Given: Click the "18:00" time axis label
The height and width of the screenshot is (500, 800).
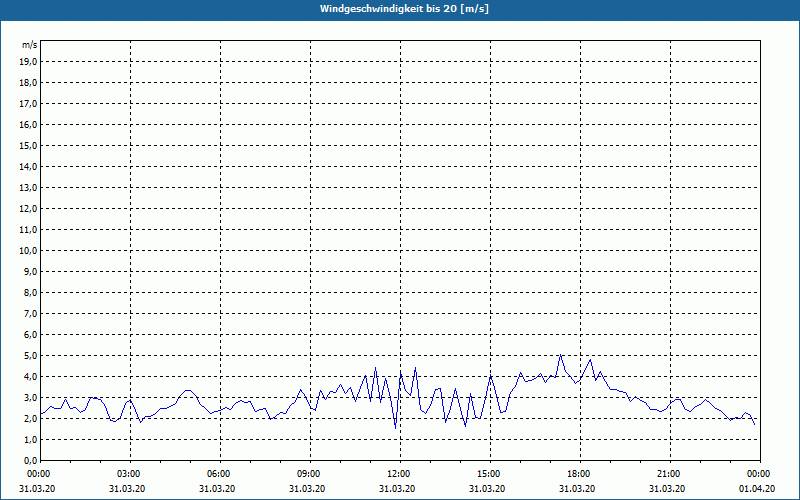Looking at the screenshot, I should pos(581,474).
